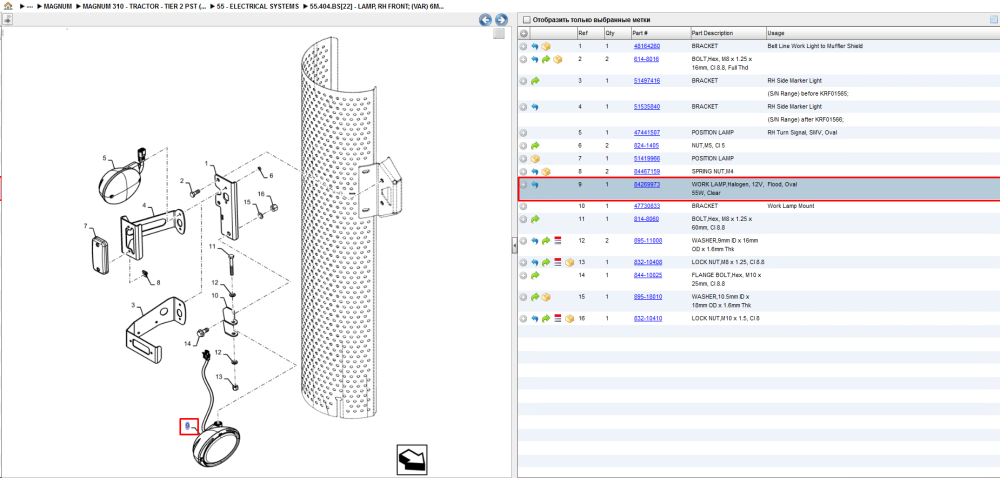
Task: Click 'RH Turn Signal, SMV, Oval' usage text
Action: click(x=802, y=133)
